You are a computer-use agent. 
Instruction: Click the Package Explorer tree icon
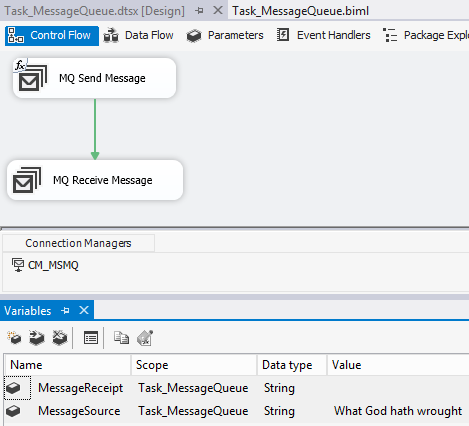click(x=390, y=35)
